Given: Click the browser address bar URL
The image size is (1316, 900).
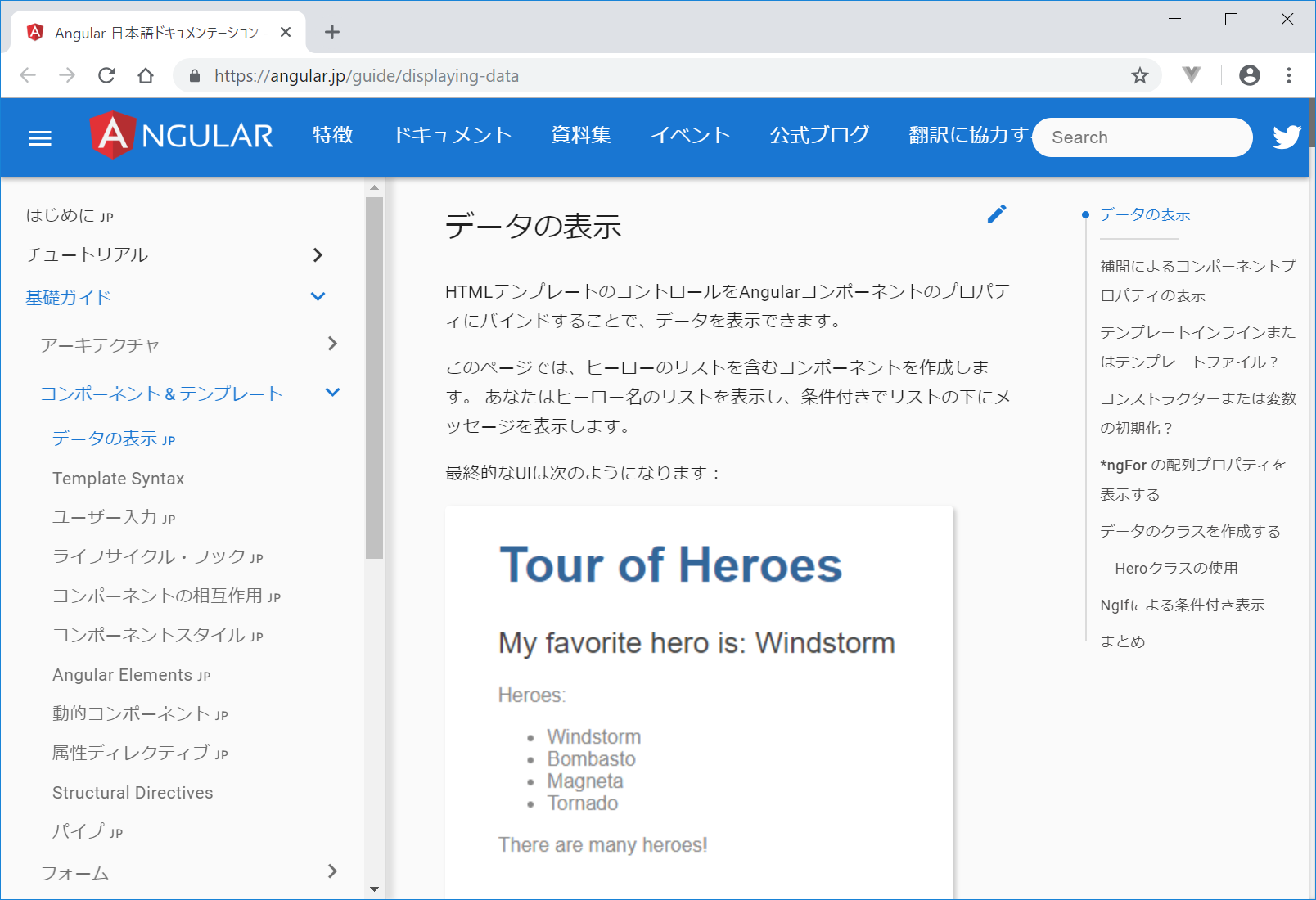Looking at the screenshot, I should (367, 76).
